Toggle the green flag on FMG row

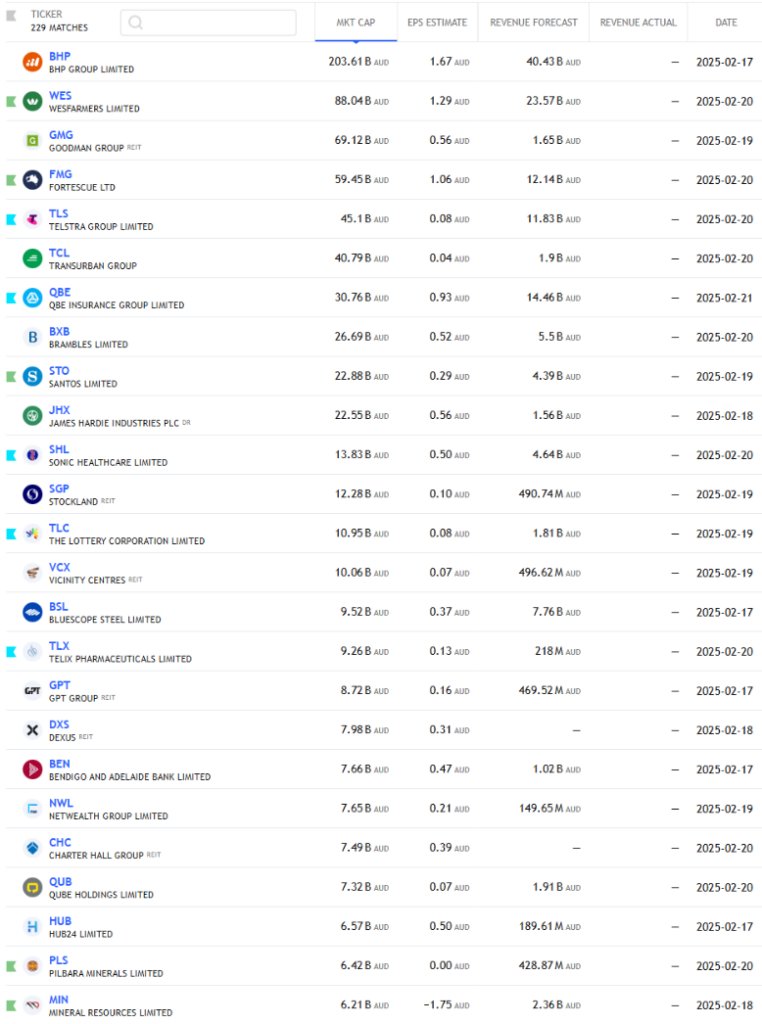(x=11, y=180)
